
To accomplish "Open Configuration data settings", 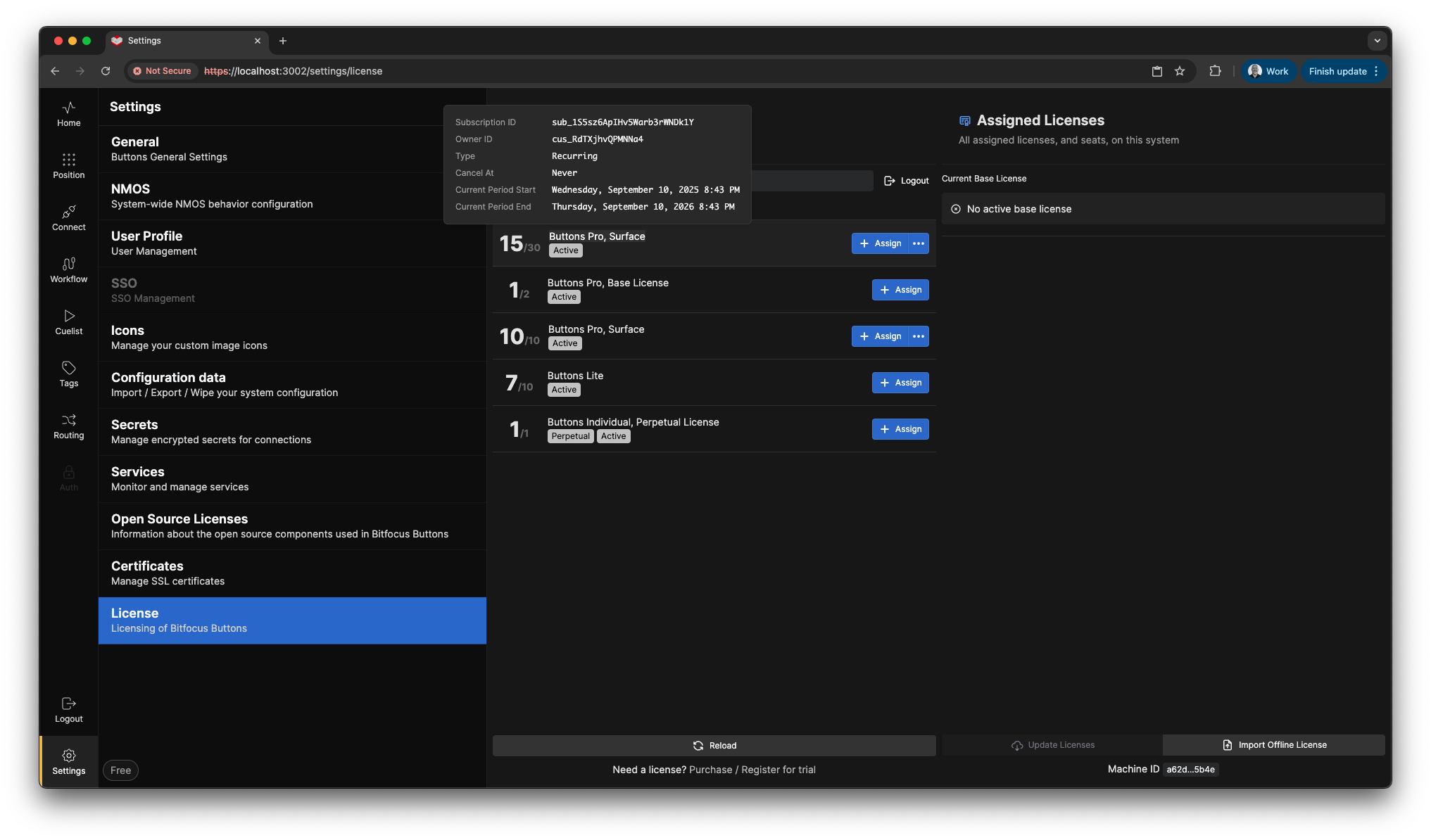I will click(x=292, y=385).
